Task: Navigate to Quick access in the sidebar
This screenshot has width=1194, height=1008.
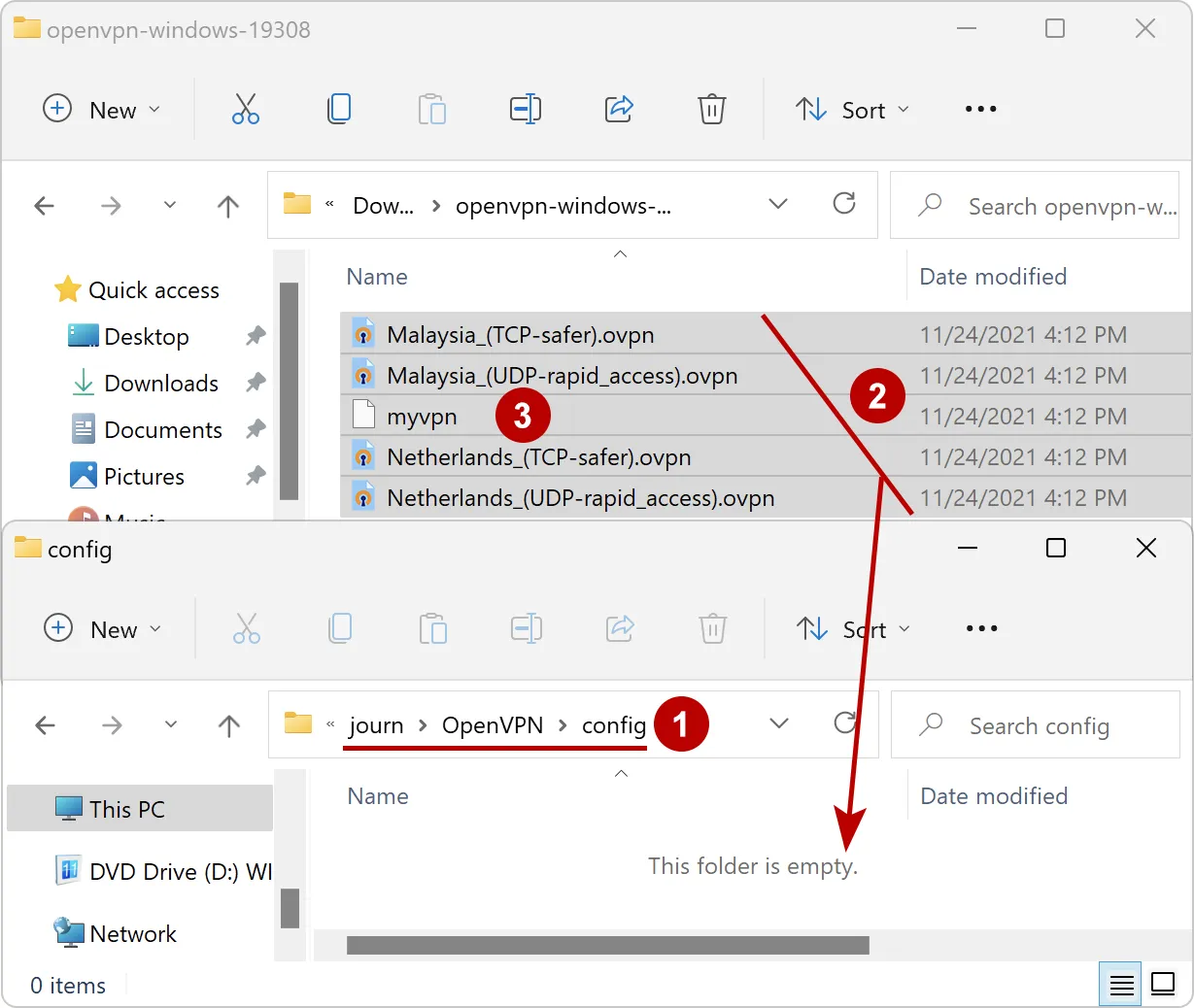Action: 153,289
